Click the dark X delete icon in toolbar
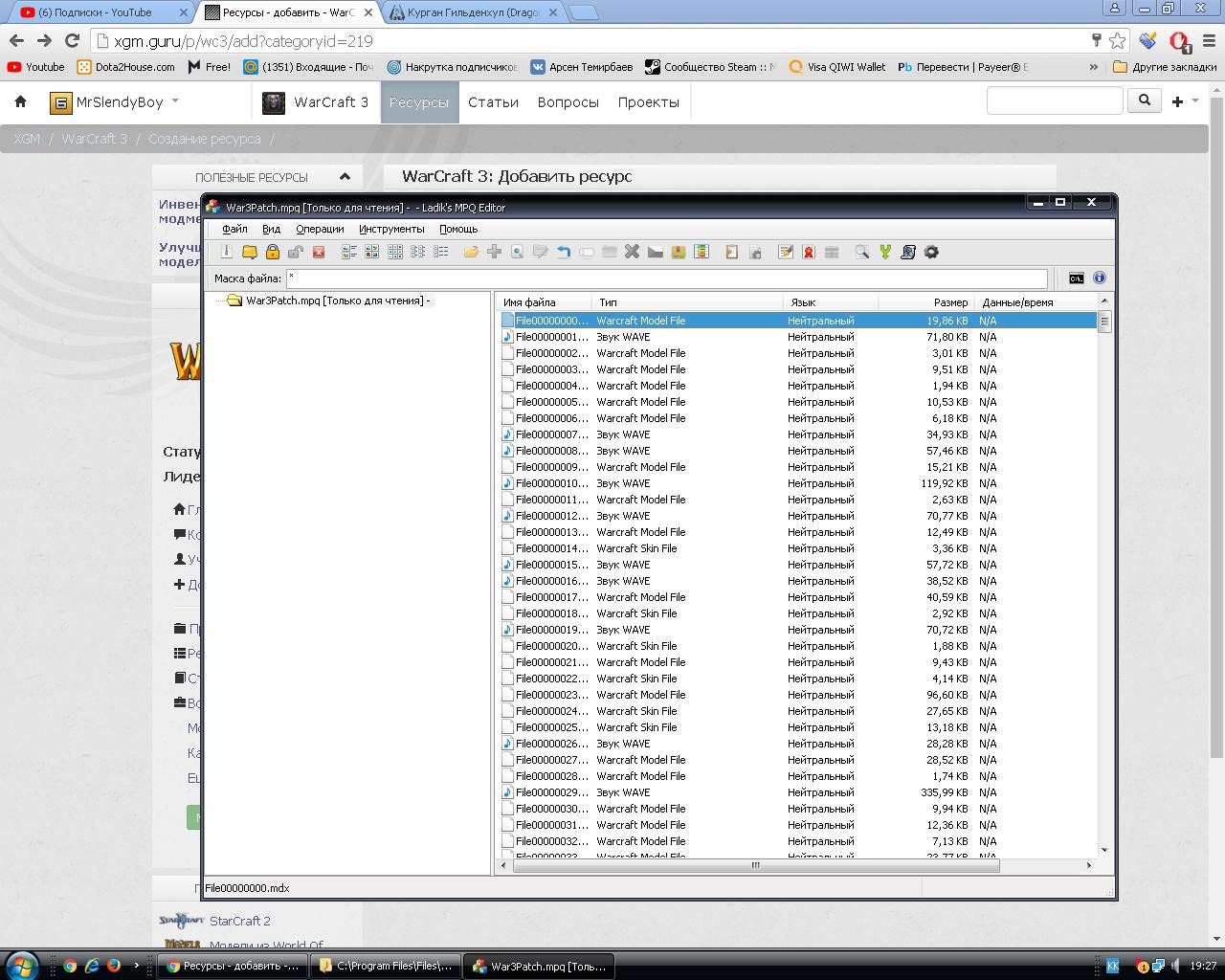 point(632,252)
